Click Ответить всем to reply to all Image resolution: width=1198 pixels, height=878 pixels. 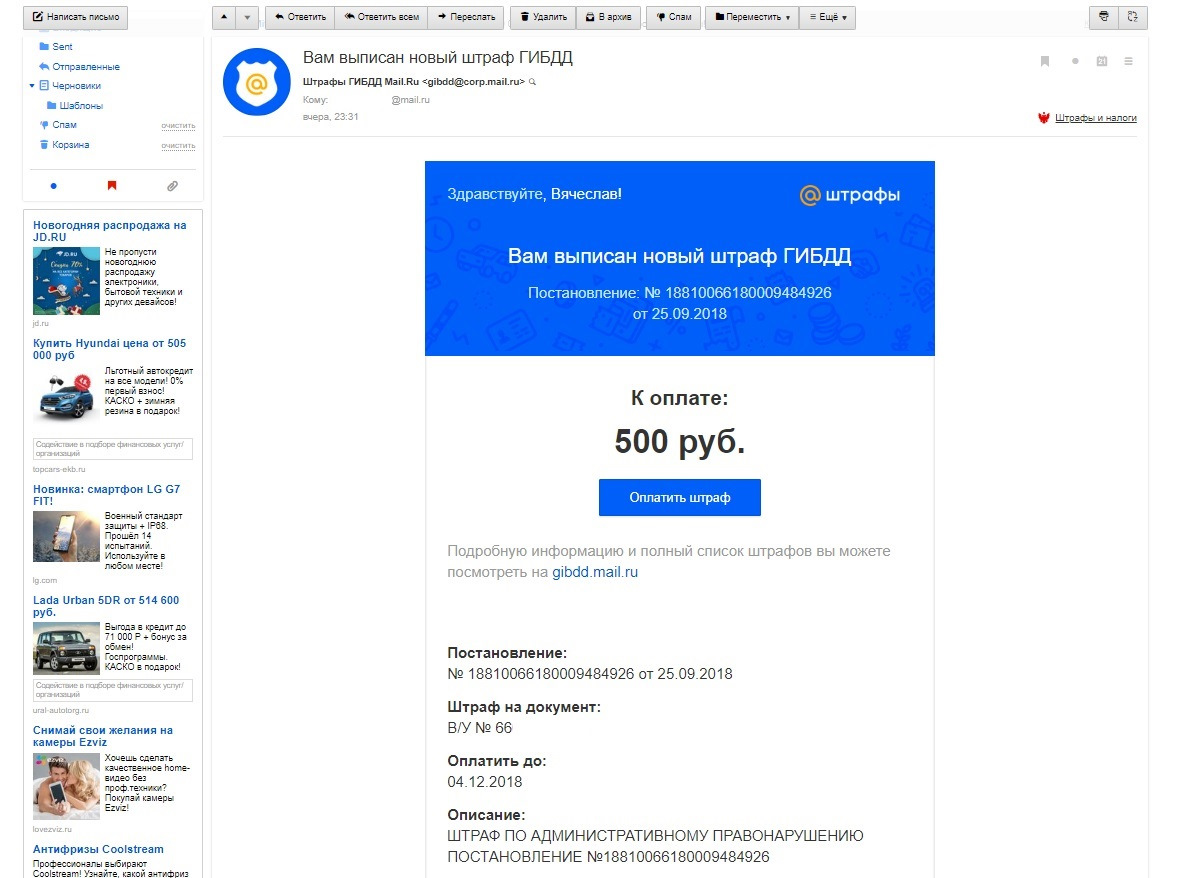coord(381,17)
